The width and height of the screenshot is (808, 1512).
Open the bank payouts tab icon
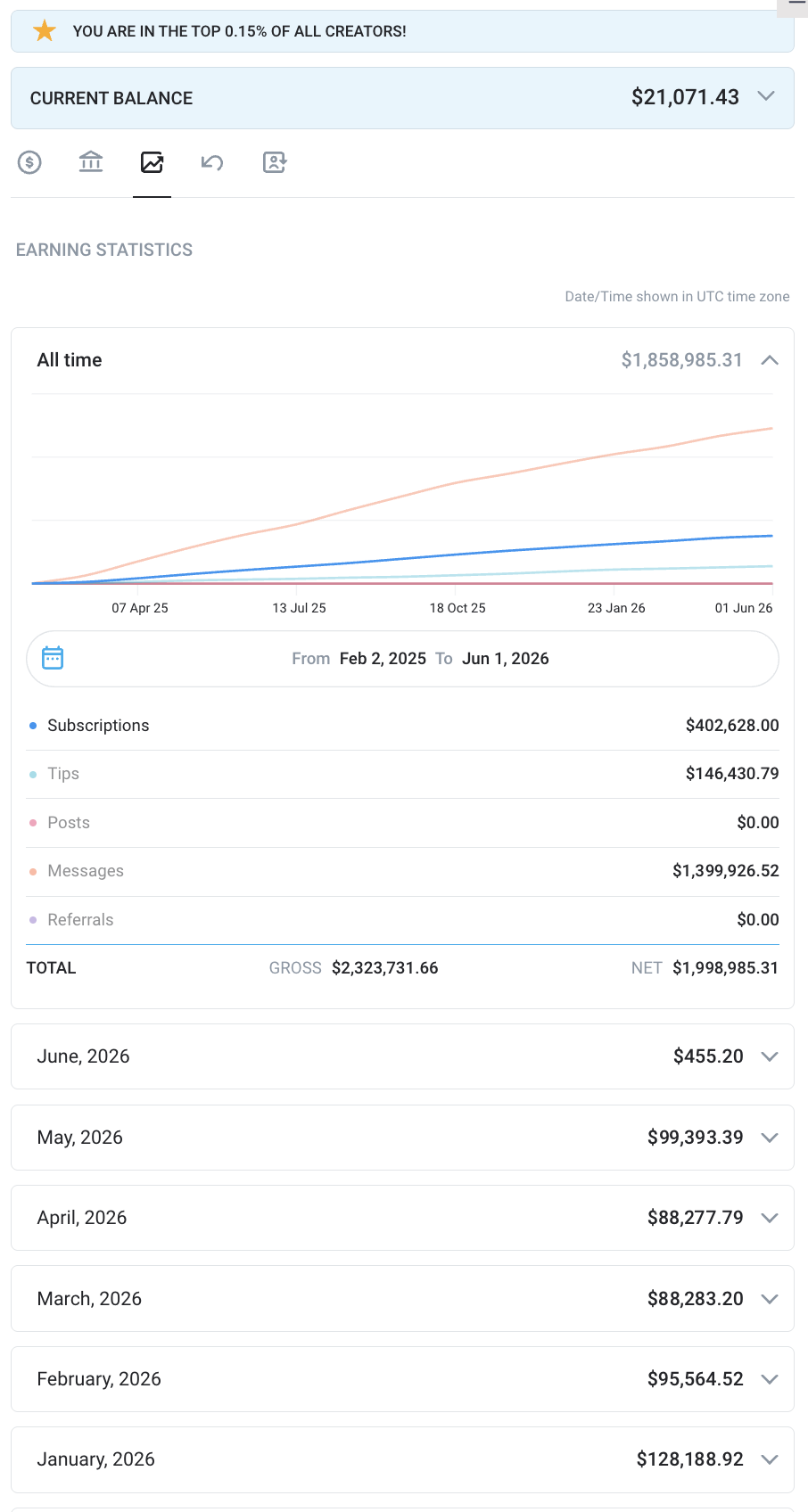coord(91,162)
